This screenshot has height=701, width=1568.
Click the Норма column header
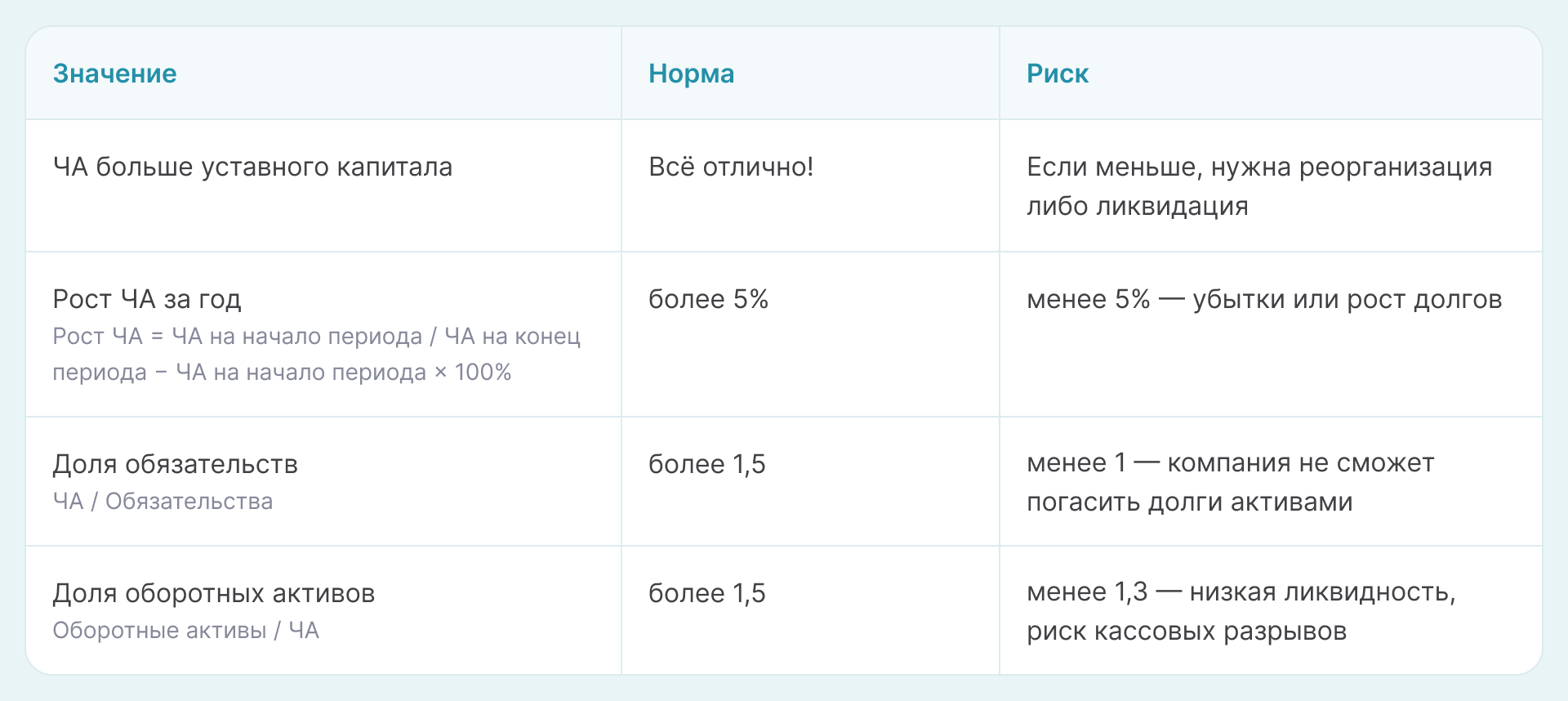pyautogui.click(x=691, y=74)
